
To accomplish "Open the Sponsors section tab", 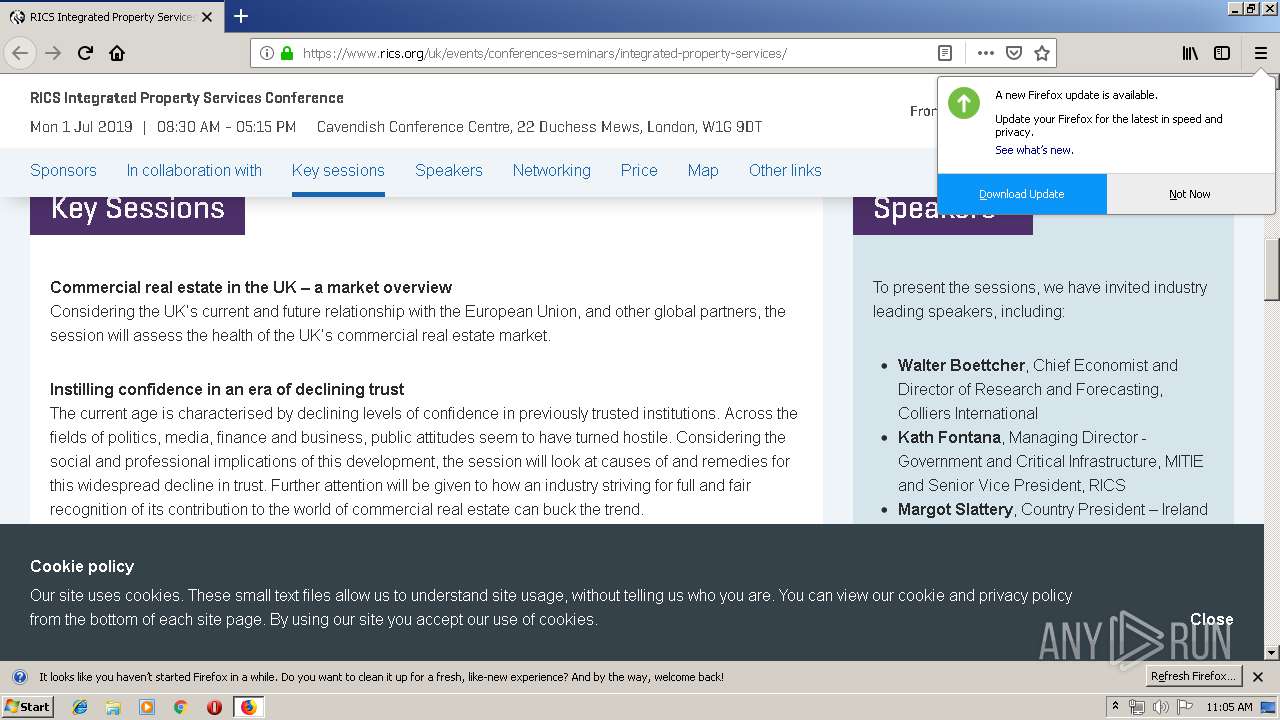I will pos(63,170).
